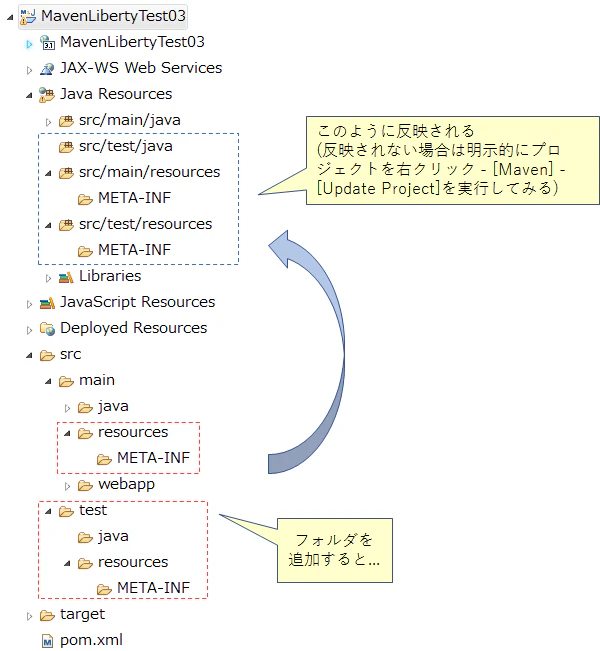This screenshot has height=651, width=600.
Task: Click the src/main/resources package folder icon
Action: [x=66, y=173]
